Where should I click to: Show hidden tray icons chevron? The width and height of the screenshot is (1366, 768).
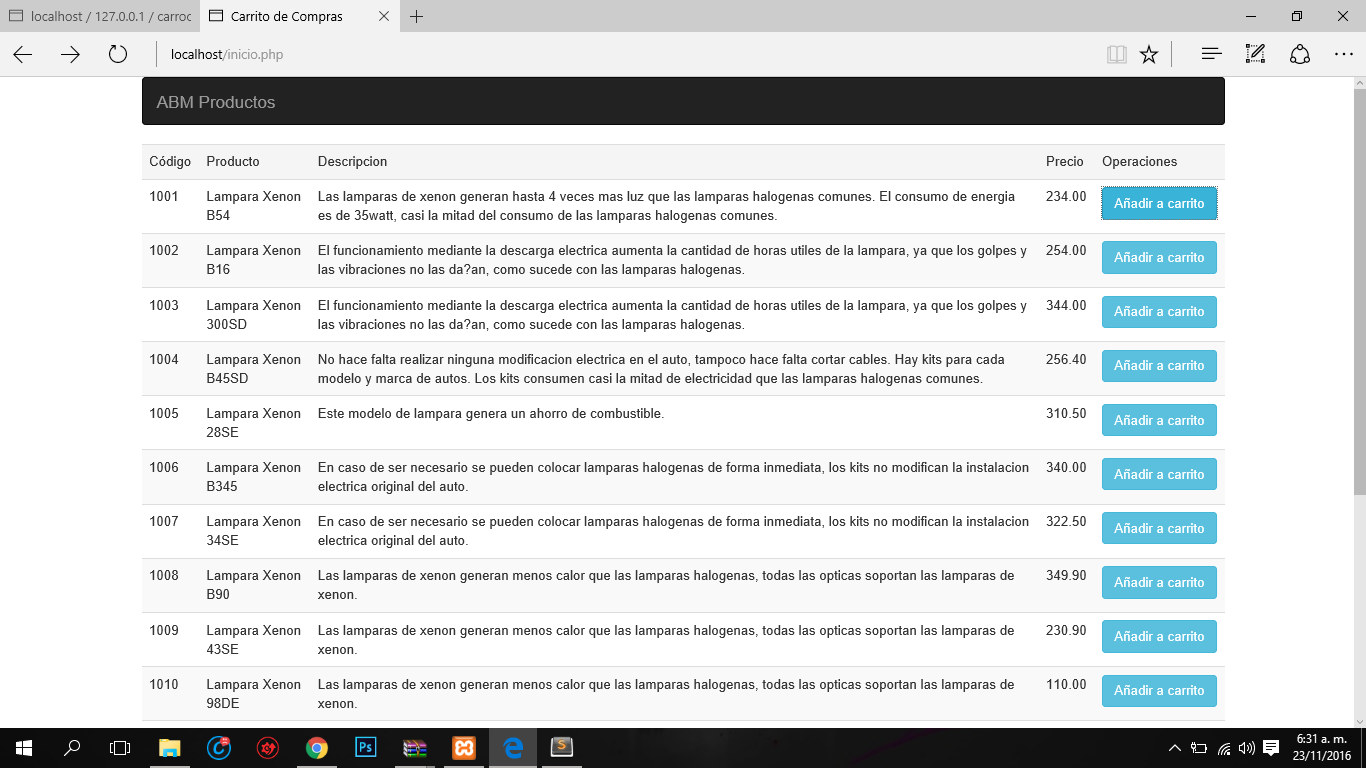[x=1175, y=748]
